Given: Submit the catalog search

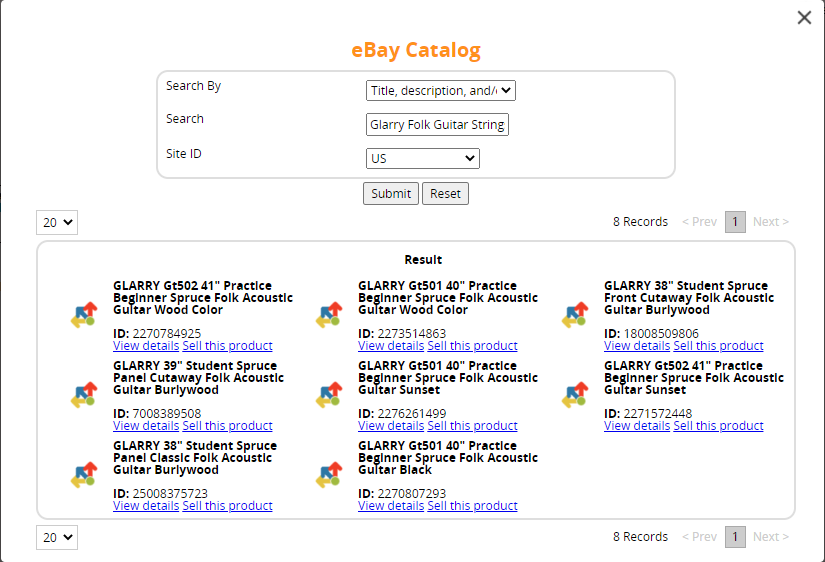Looking at the screenshot, I should tap(391, 194).
